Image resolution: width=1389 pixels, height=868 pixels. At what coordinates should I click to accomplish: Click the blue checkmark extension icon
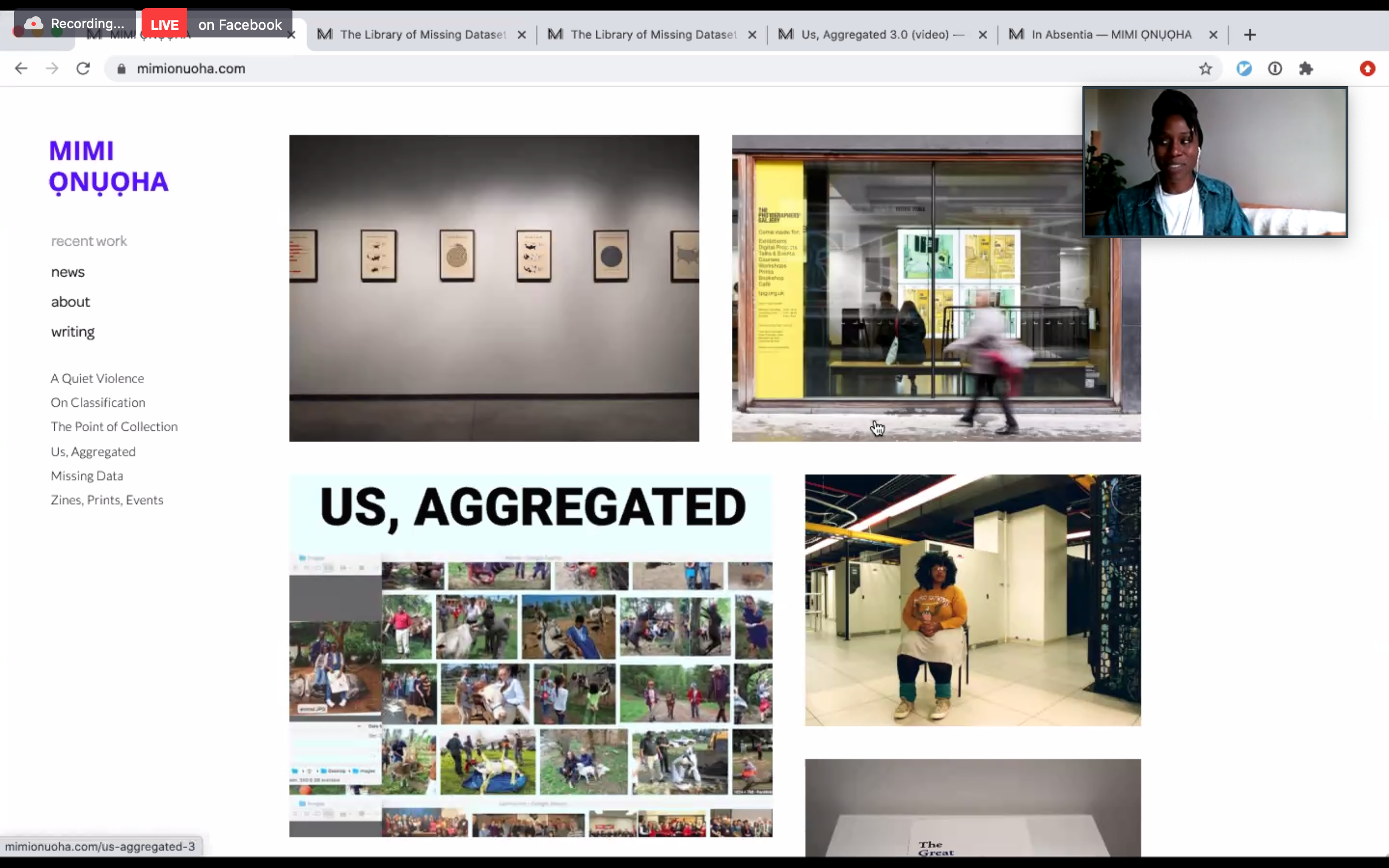1244,69
